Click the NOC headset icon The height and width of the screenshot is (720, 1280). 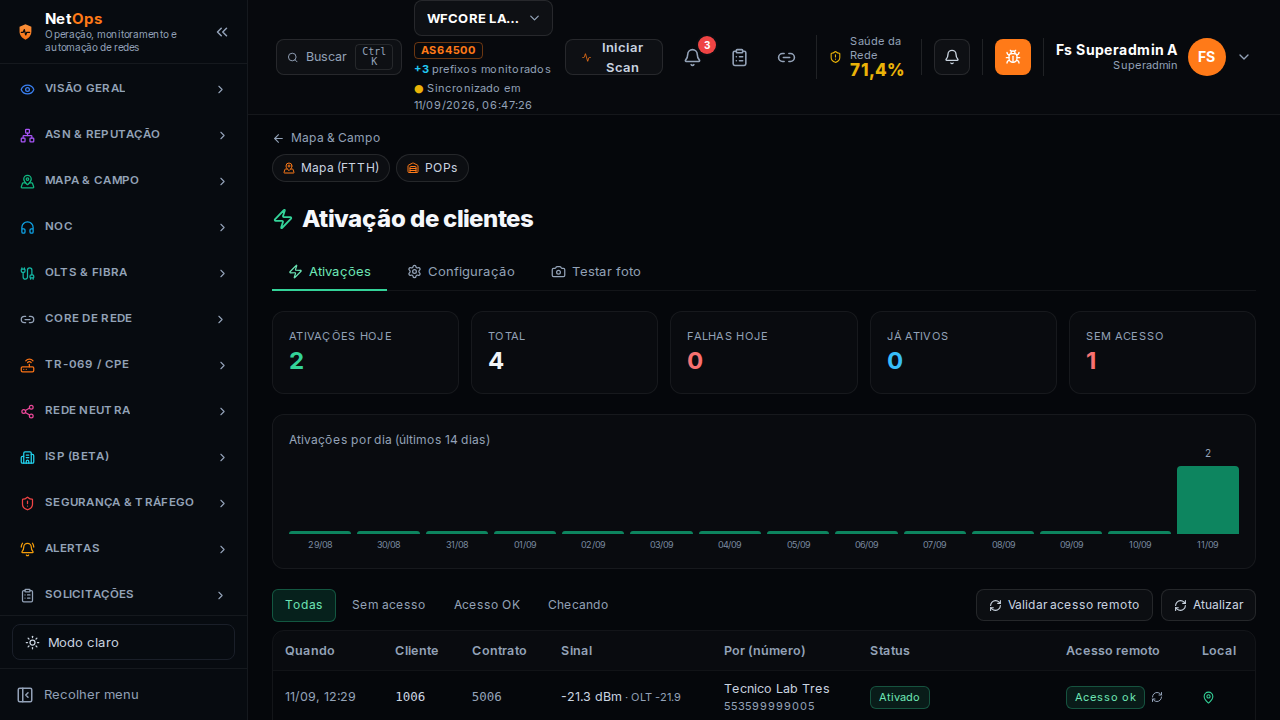(x=28, y=227)
